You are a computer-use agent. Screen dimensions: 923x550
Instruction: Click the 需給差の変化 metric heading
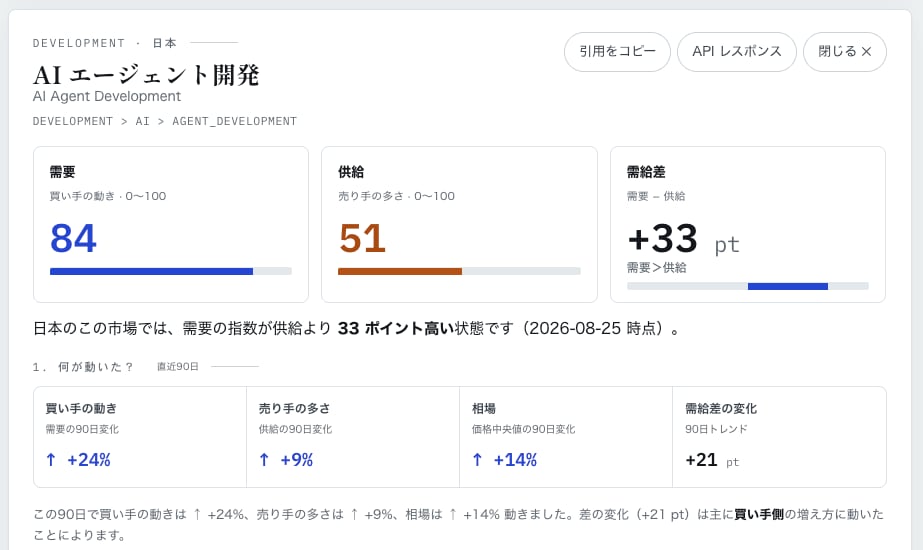pos(721,408)
